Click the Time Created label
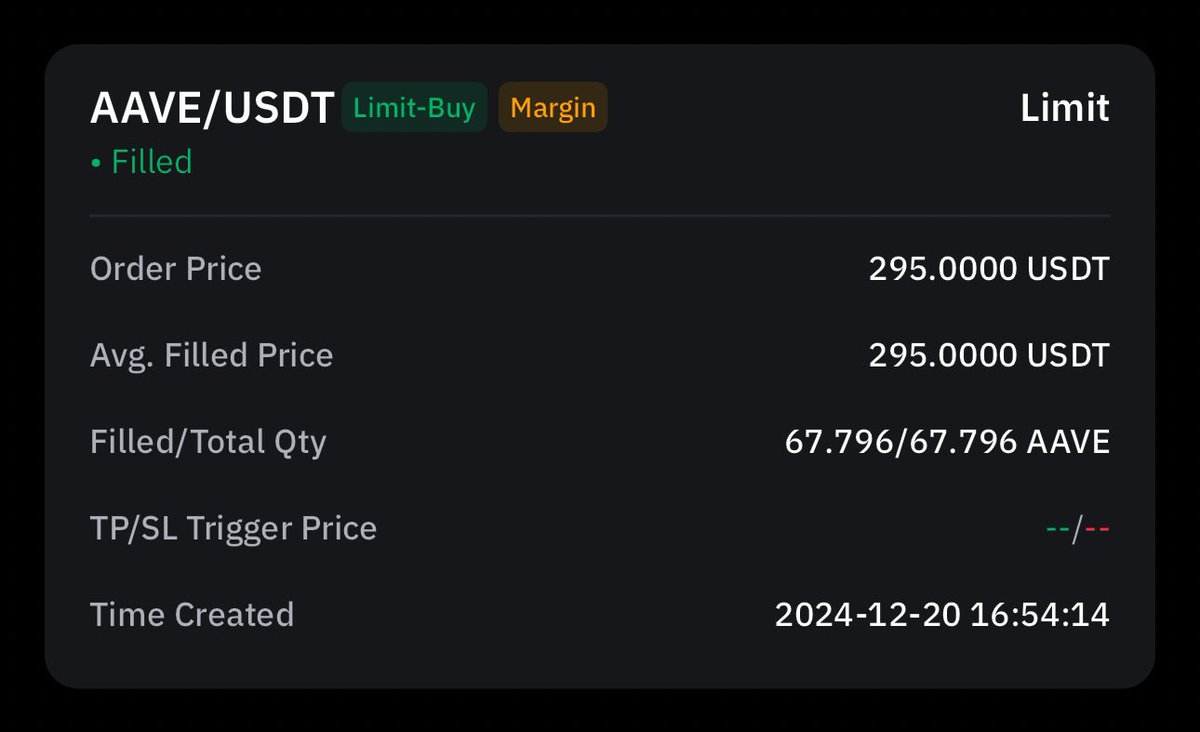Viewport: 1200px width, 732px height. [192, 614]
